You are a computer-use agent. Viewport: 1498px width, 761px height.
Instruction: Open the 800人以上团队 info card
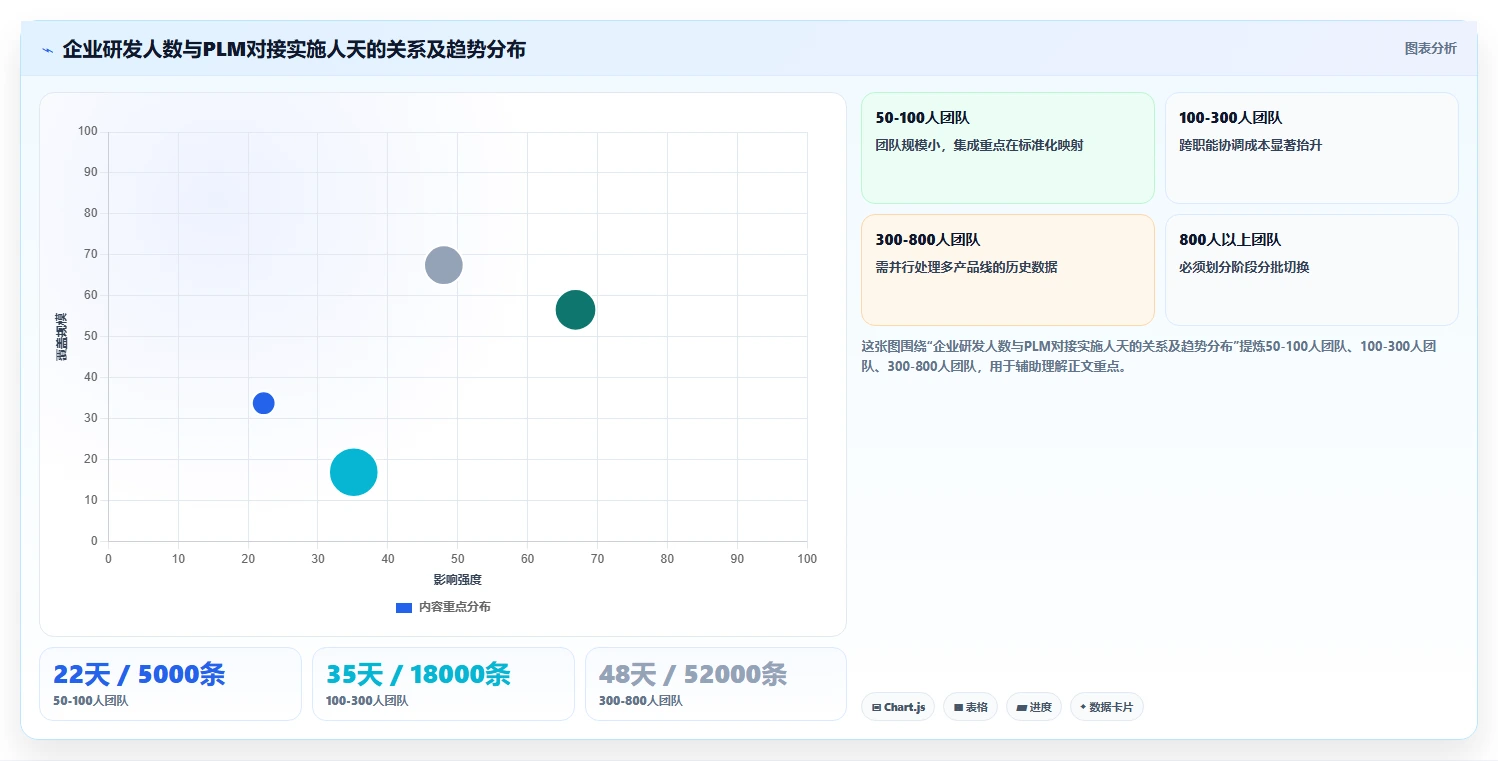coord(1311,270)
